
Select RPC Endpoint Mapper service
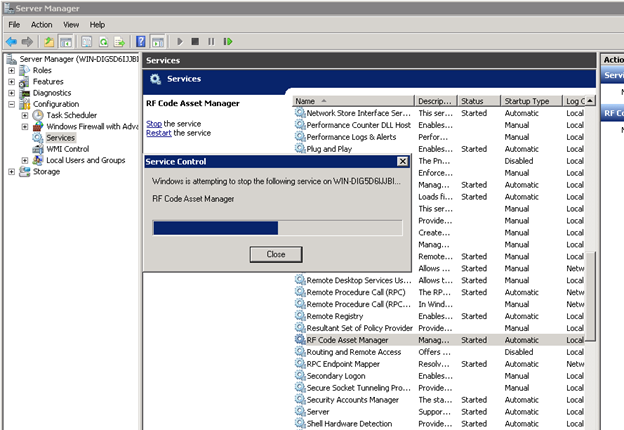pyautogui.click(x=343, y=364)
